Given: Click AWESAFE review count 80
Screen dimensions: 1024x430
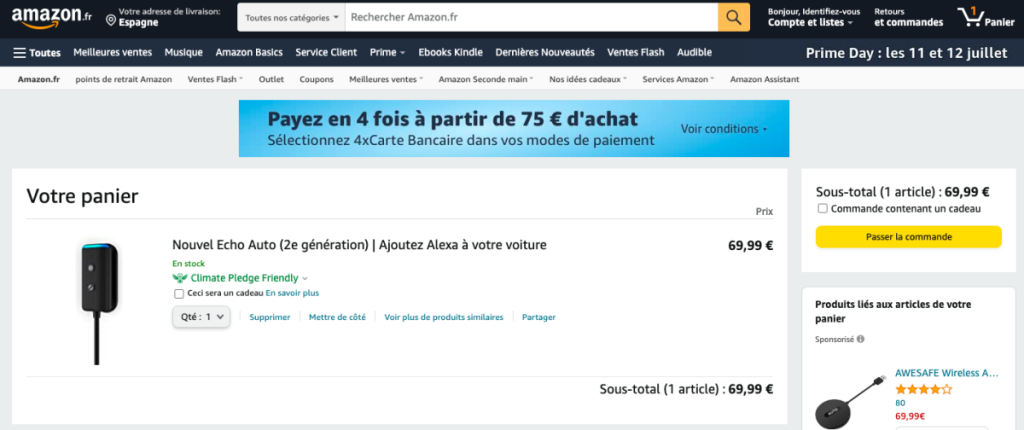Looking at the screenshot, I should pos(900,403).
